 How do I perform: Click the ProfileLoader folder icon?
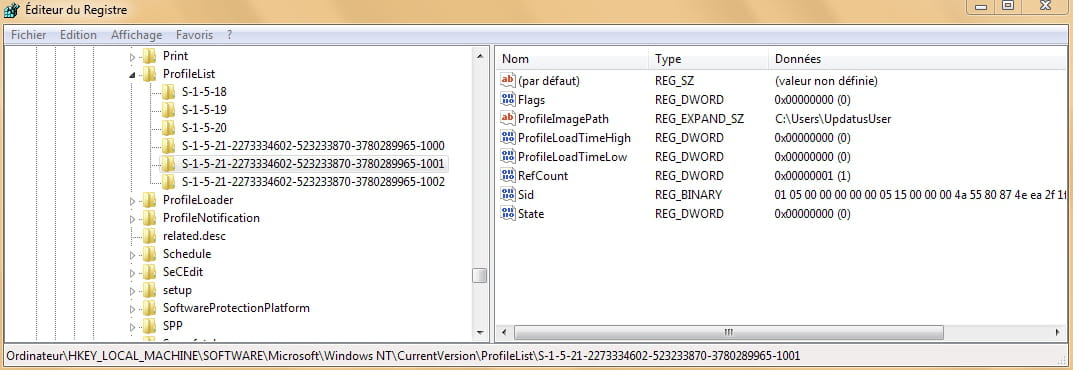pyautogui.click(x=149, y=200)
